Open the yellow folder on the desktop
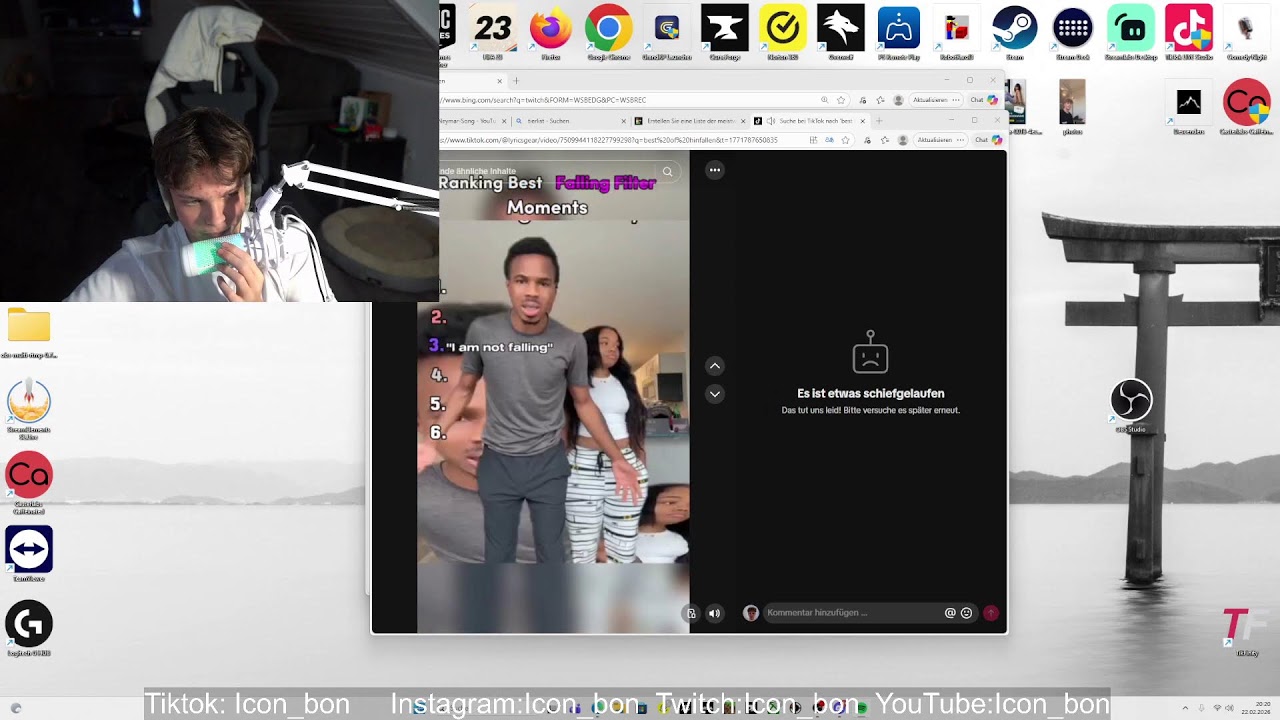This screenshot has height=720, width=1280. pos(29,332)
